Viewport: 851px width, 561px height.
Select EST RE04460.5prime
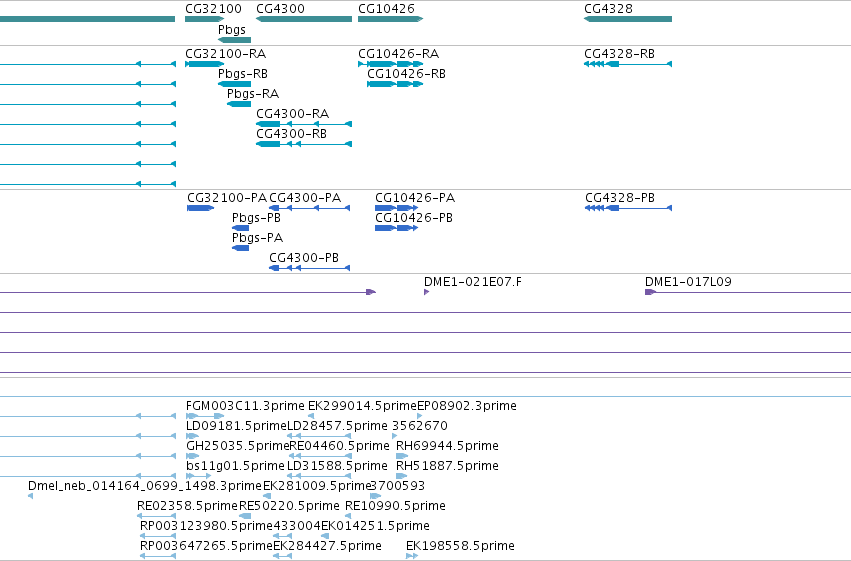click(320, 456)
